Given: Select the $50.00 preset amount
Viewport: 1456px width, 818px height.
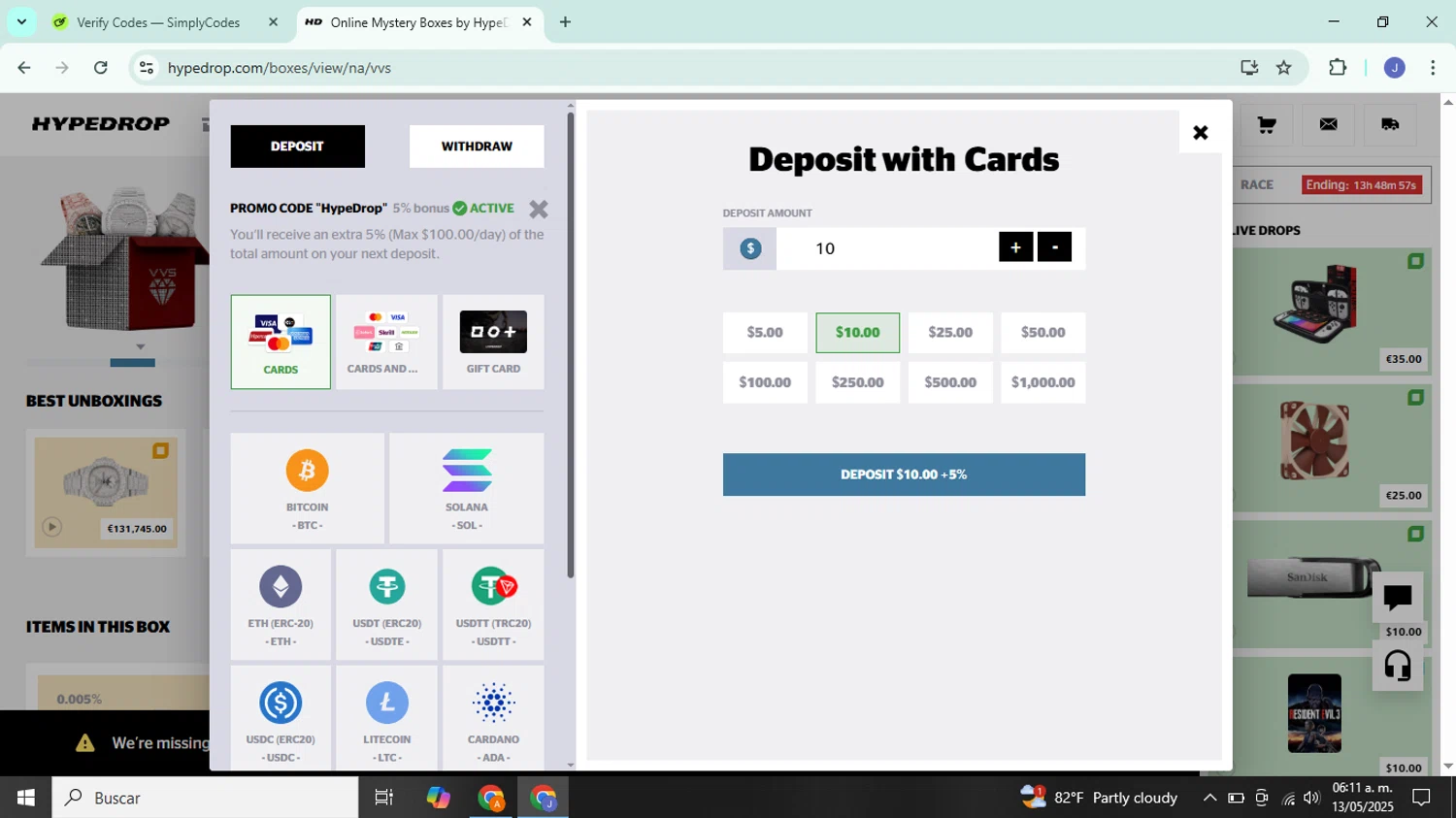Looking at the screenshot, I should click(1043, 333).
